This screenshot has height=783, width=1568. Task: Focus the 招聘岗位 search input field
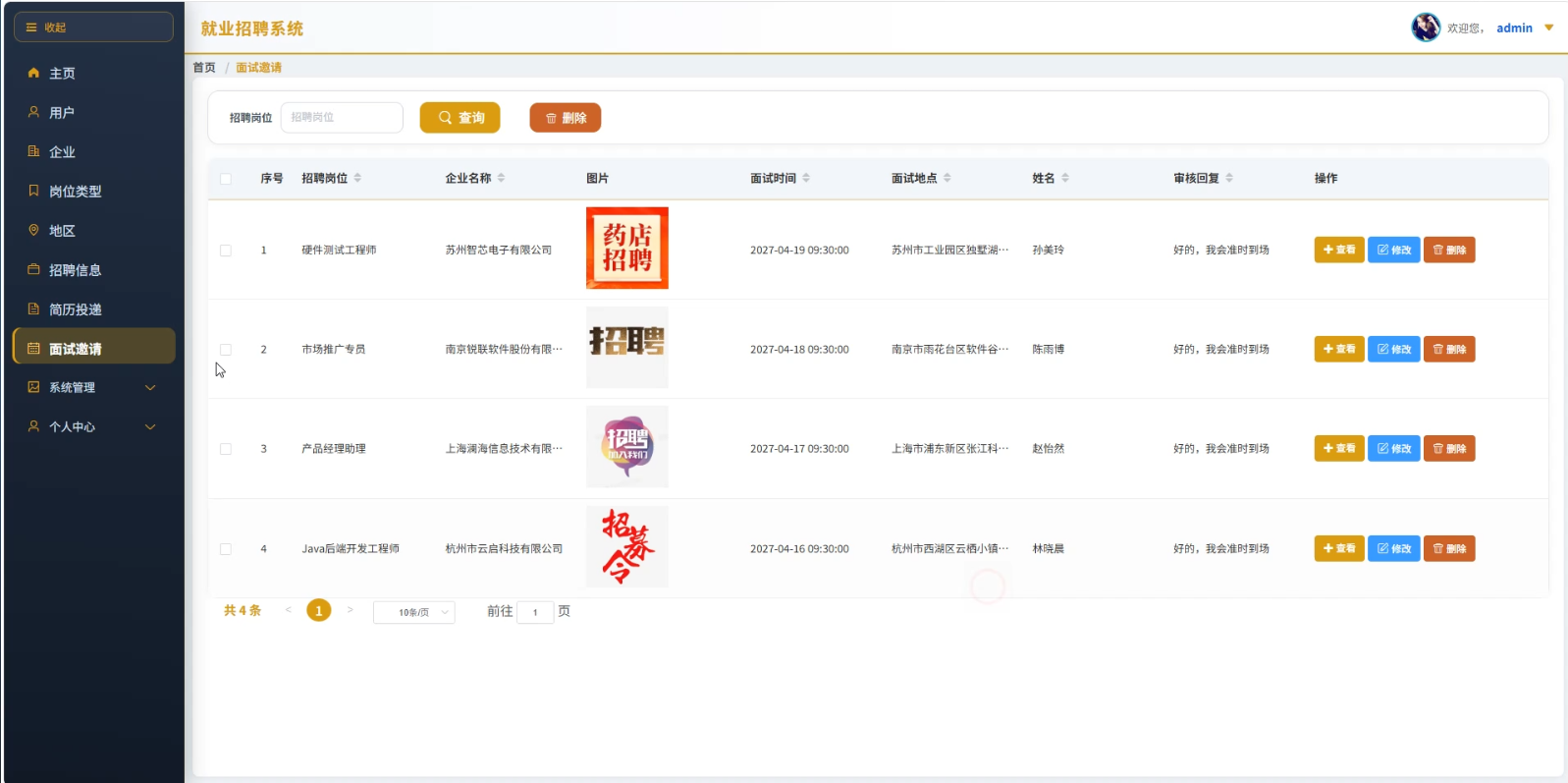point(342,117)
